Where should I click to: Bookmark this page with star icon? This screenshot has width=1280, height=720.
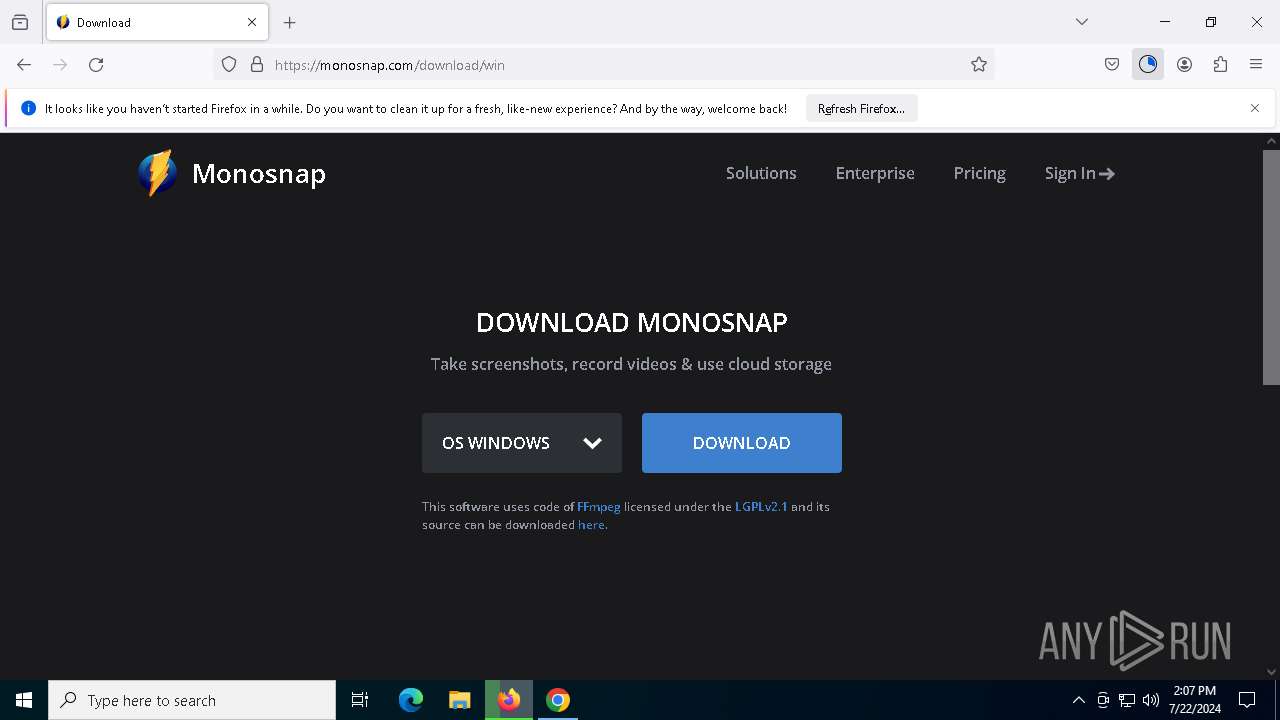pos(979,65)
